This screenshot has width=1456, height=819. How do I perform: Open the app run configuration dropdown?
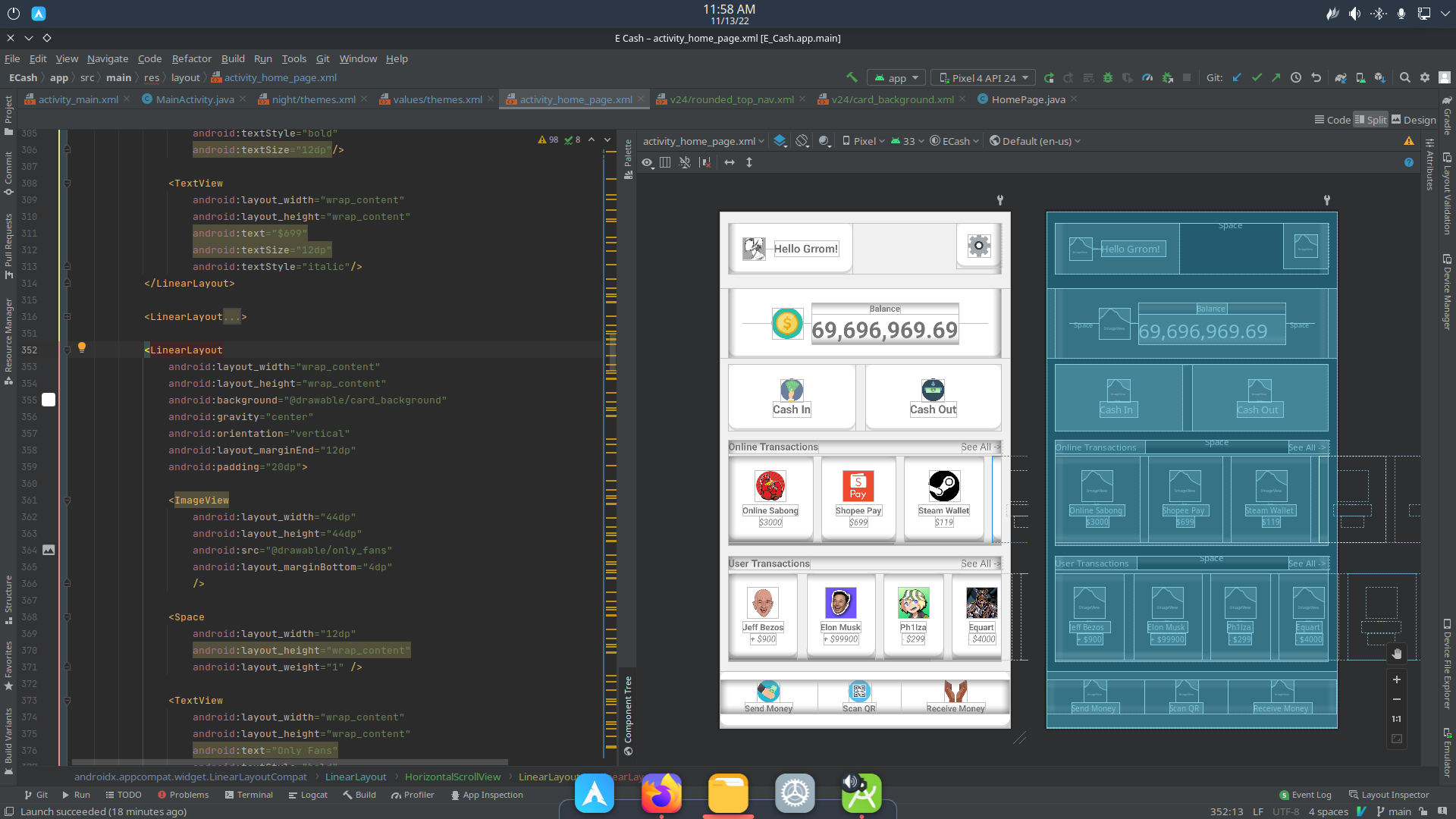pyautogui.click(x=896, y=78)
